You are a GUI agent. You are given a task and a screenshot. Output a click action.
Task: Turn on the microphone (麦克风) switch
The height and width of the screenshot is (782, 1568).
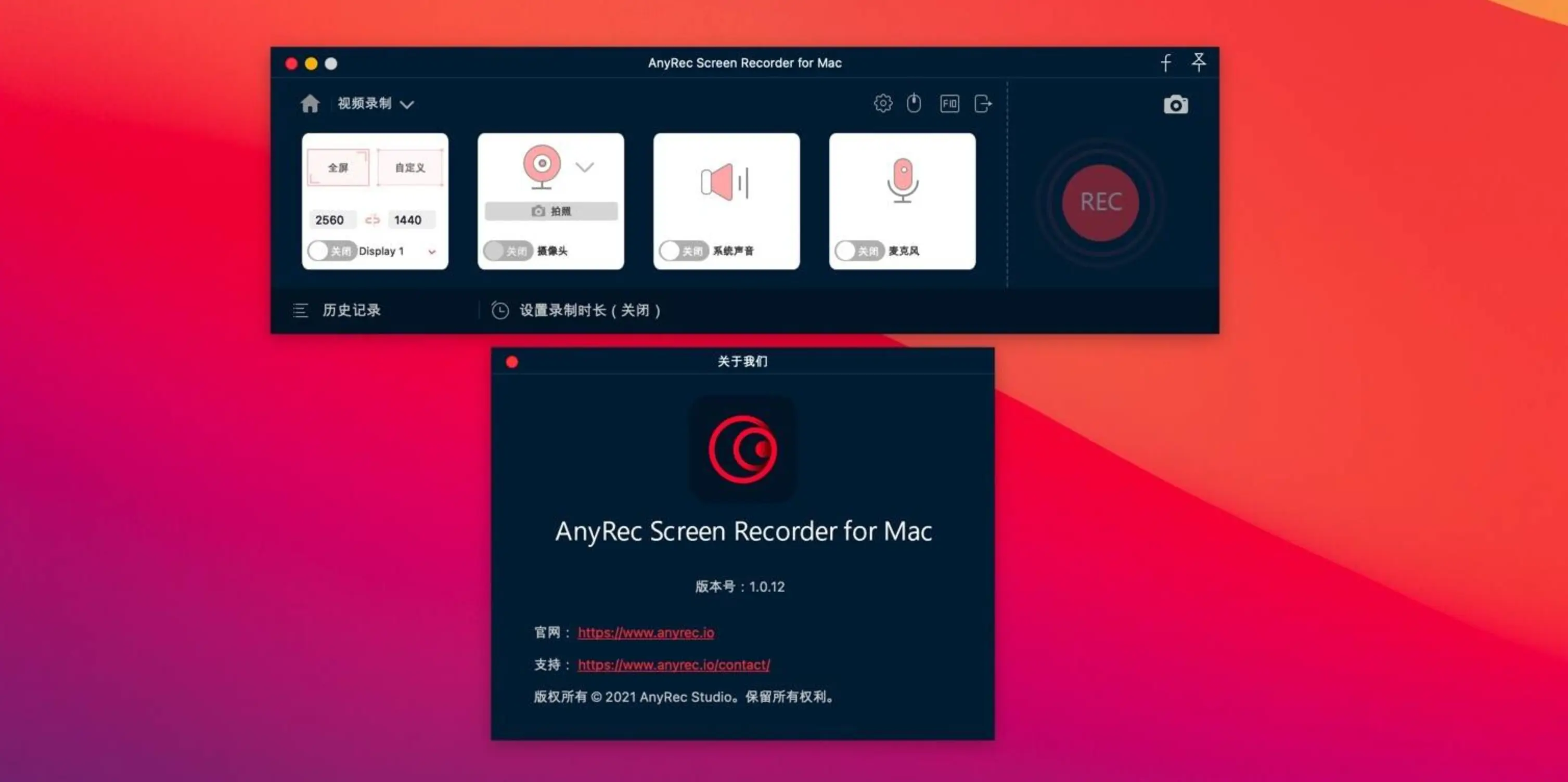point(859,251)
